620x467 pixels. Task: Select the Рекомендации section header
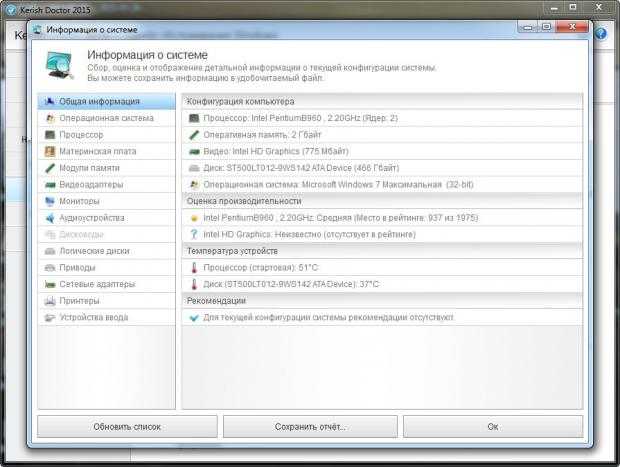(216, 301)
